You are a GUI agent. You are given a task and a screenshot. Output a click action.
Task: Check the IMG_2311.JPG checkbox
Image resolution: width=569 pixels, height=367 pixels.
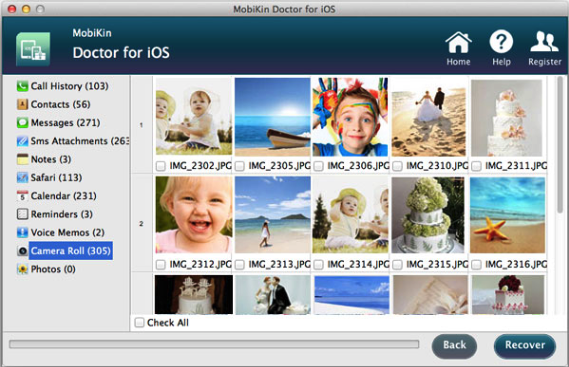coord(476,166)
